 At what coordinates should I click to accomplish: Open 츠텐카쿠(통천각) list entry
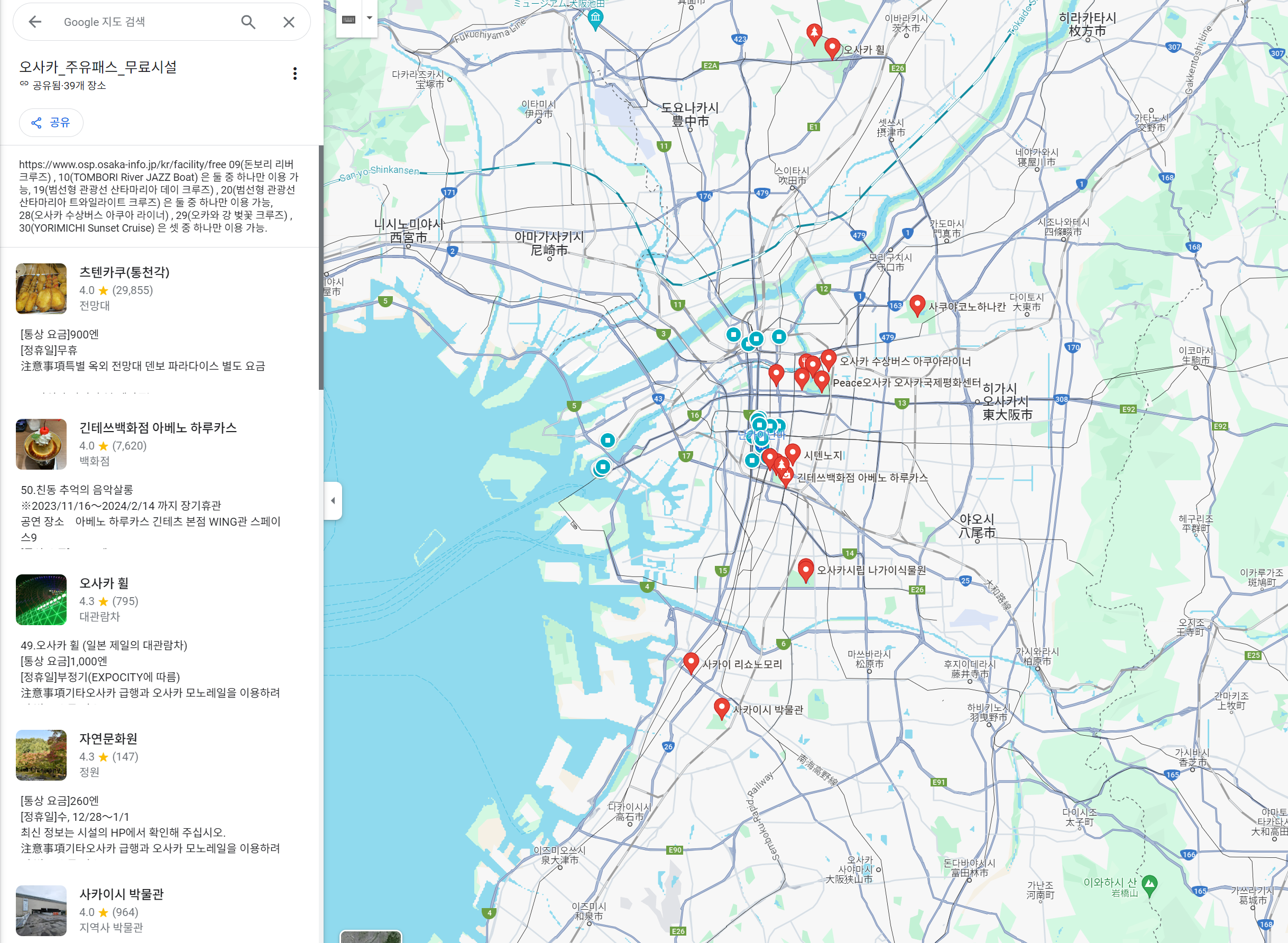124,272
